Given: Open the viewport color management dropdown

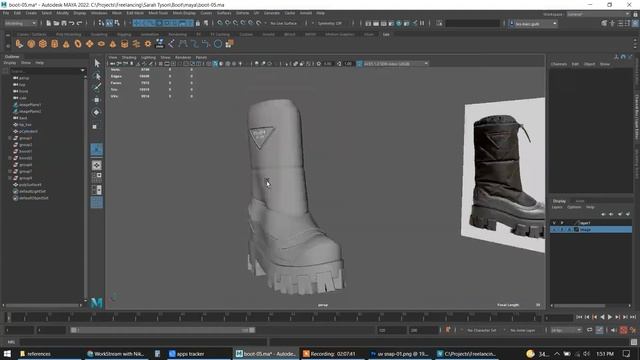Looking at the screenshot, I should pyautogui.click(x=393, y=64).
